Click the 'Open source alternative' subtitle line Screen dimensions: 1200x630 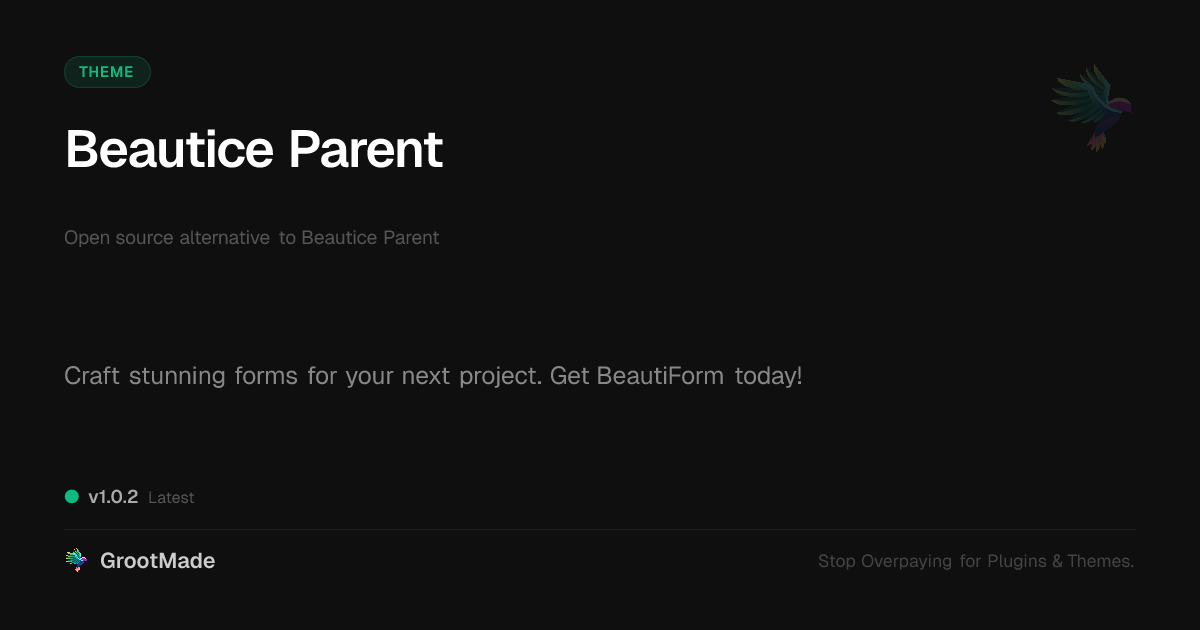pyautogui.click(x=251, y=238)
